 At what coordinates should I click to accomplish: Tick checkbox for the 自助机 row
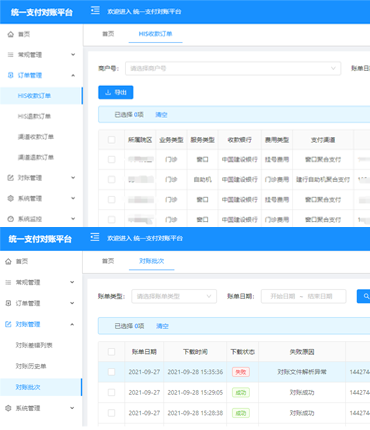pyautogui.click(x=112, y=180)
